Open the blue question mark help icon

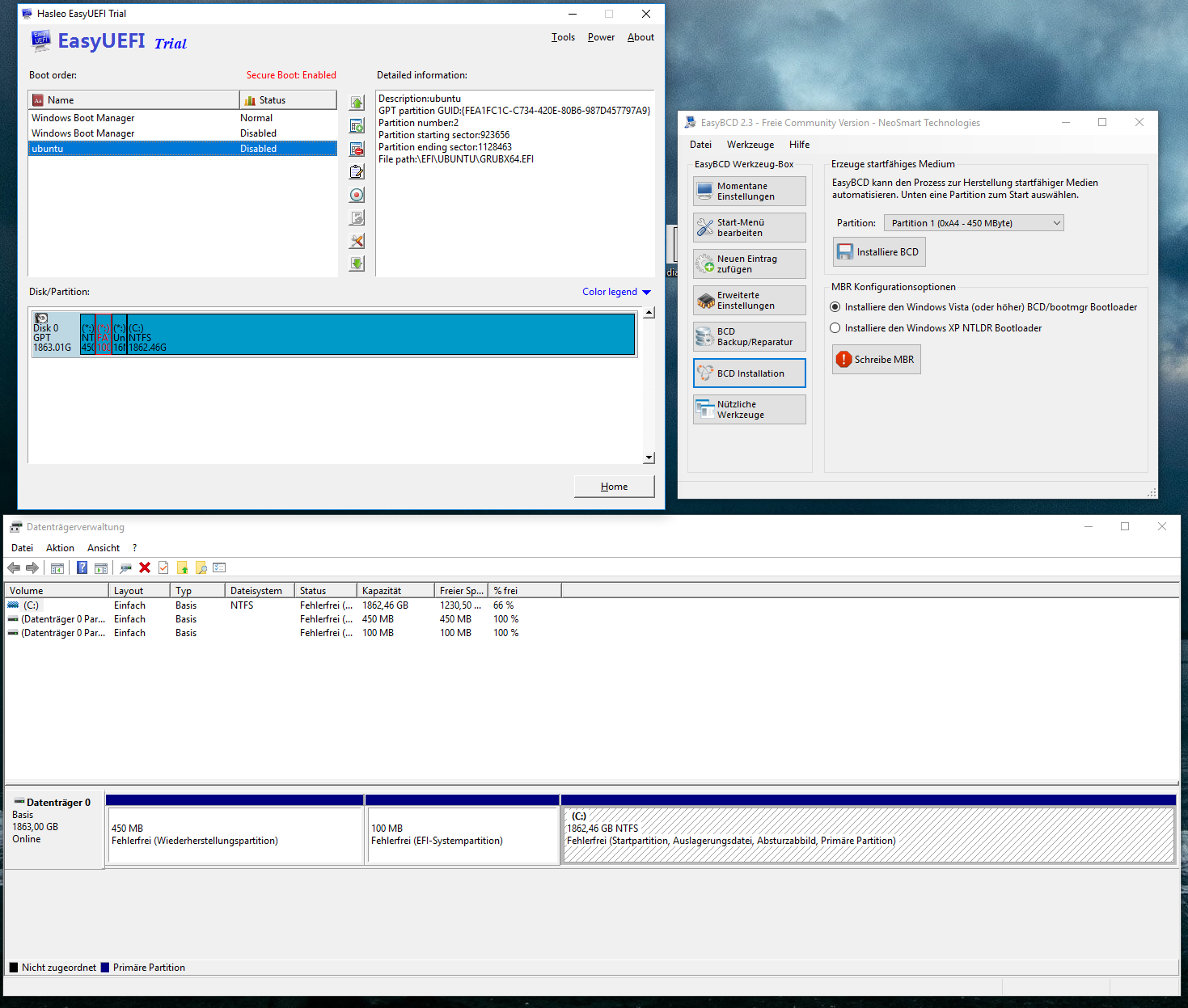pyautogui.click(x=82, y=567)
